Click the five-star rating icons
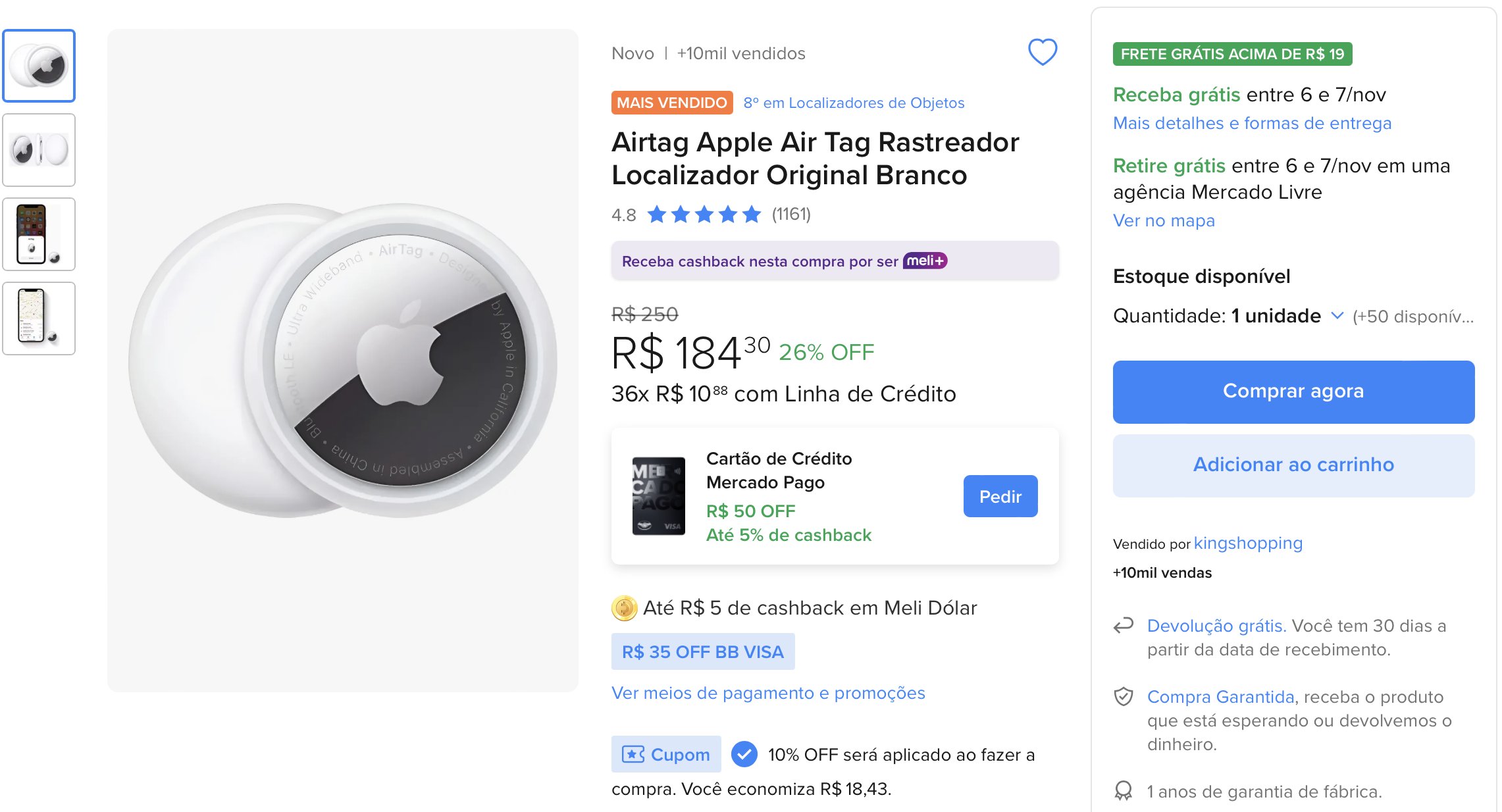1502x812 pixels. 704,215
